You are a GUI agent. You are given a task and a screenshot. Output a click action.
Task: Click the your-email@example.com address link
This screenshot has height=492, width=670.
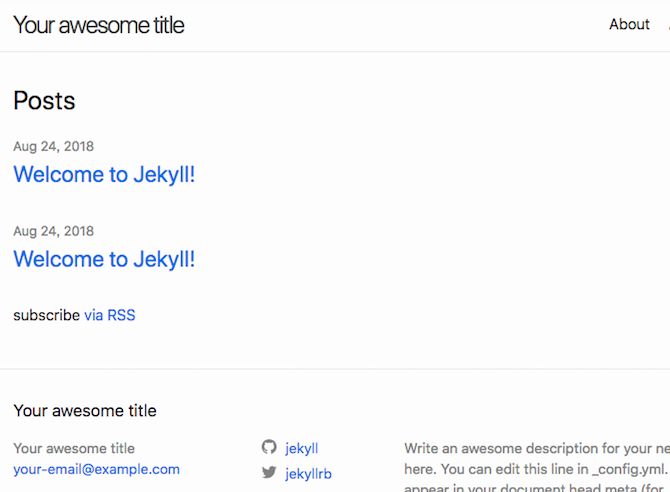click(97, 469)
